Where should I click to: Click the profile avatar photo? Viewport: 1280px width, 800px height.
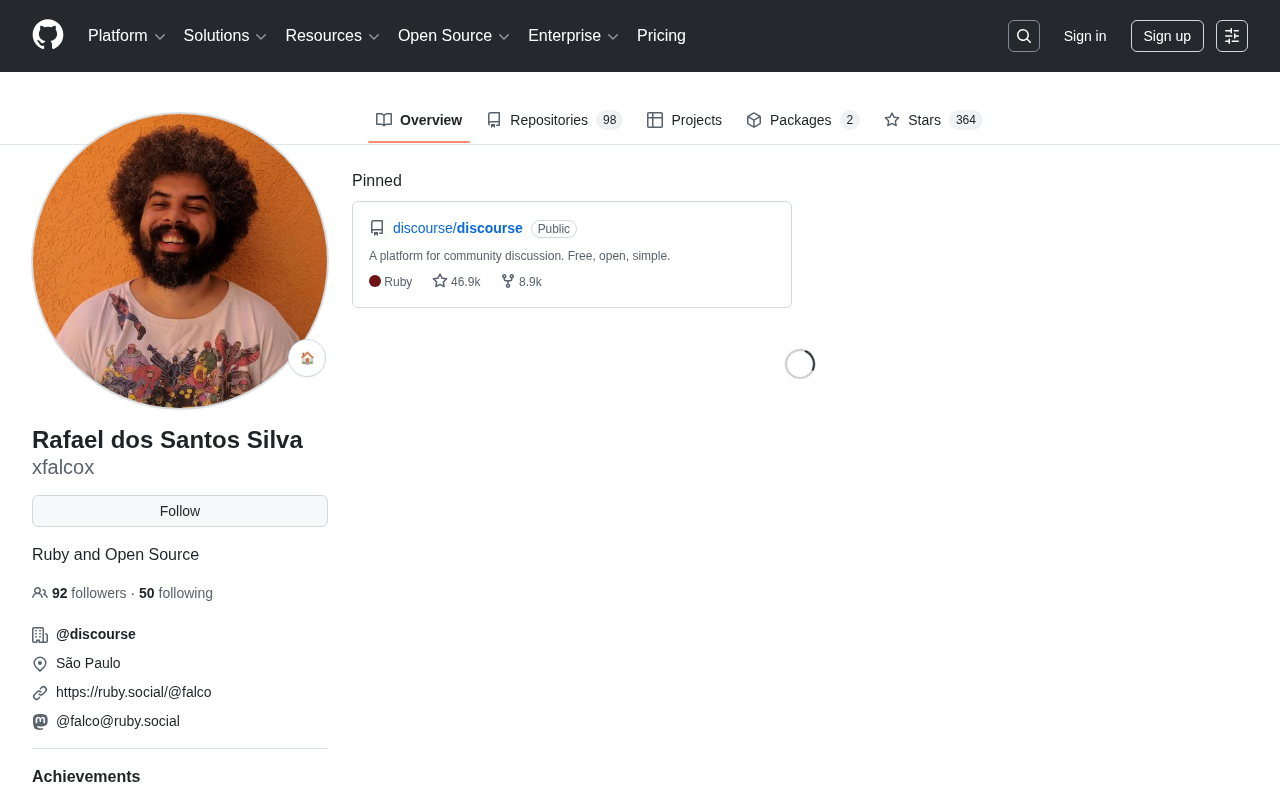[x=180, y=261]
